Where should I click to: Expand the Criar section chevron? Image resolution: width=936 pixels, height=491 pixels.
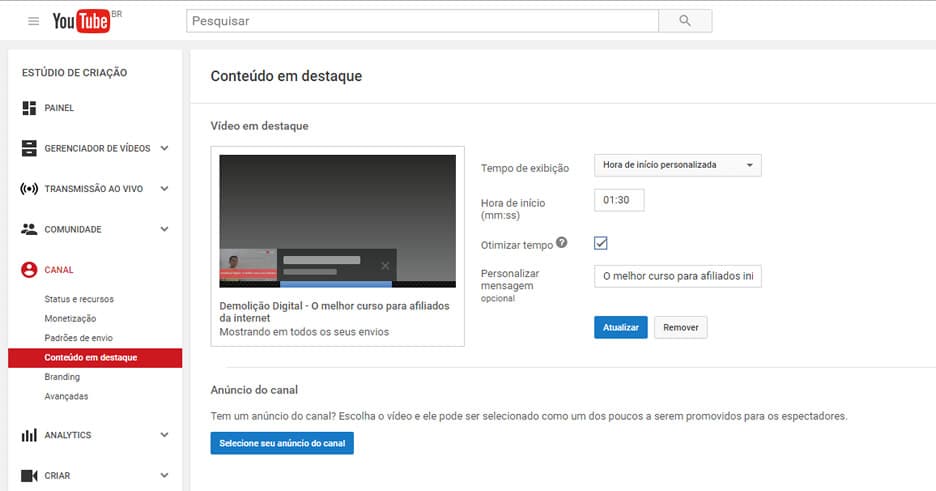pyautogui.click(x=164, y=475)
